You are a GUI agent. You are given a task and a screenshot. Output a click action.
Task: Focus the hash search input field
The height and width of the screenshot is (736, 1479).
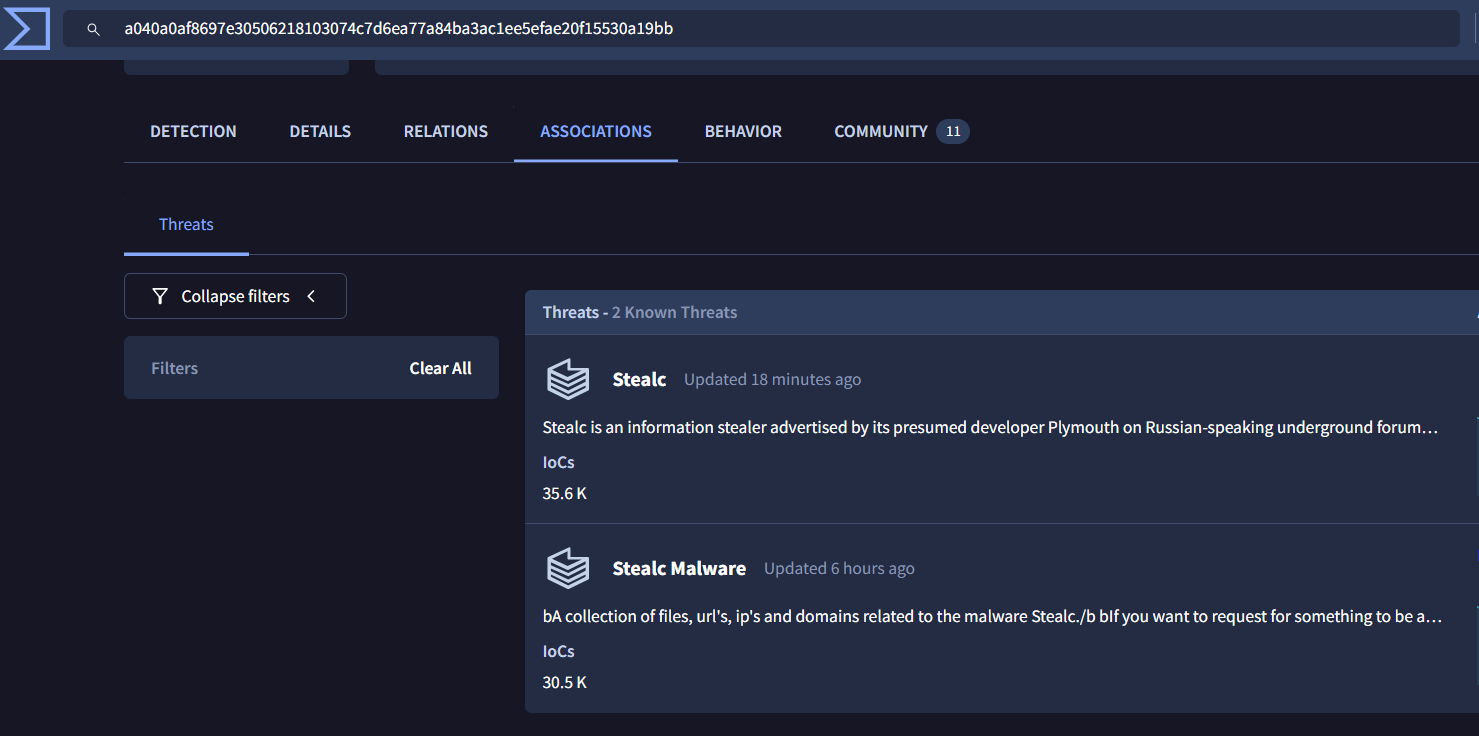point(760,29)
